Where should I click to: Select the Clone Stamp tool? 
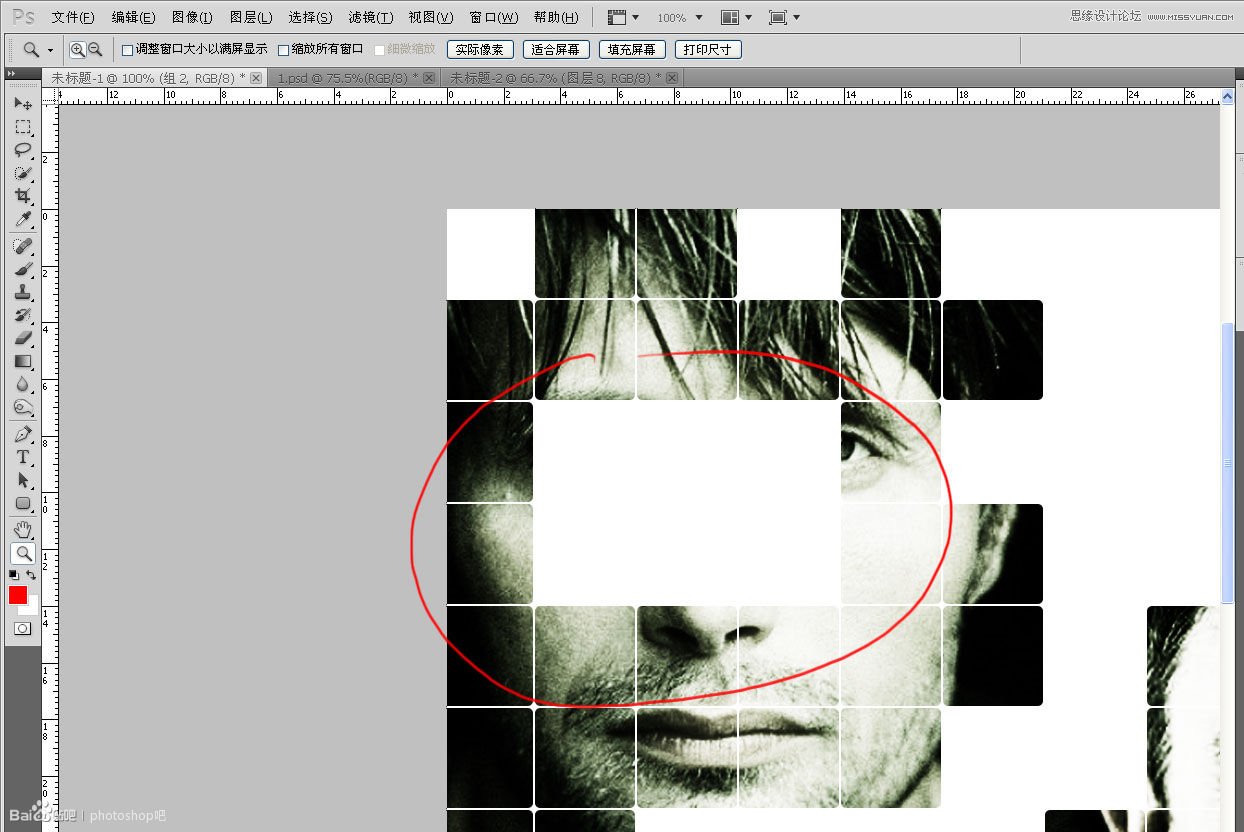point(22,292)
